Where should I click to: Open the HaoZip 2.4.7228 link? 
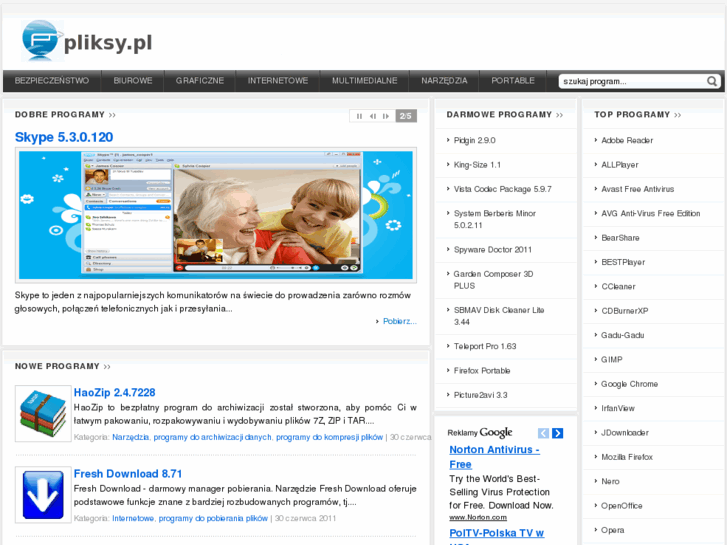tap(115, 392)
